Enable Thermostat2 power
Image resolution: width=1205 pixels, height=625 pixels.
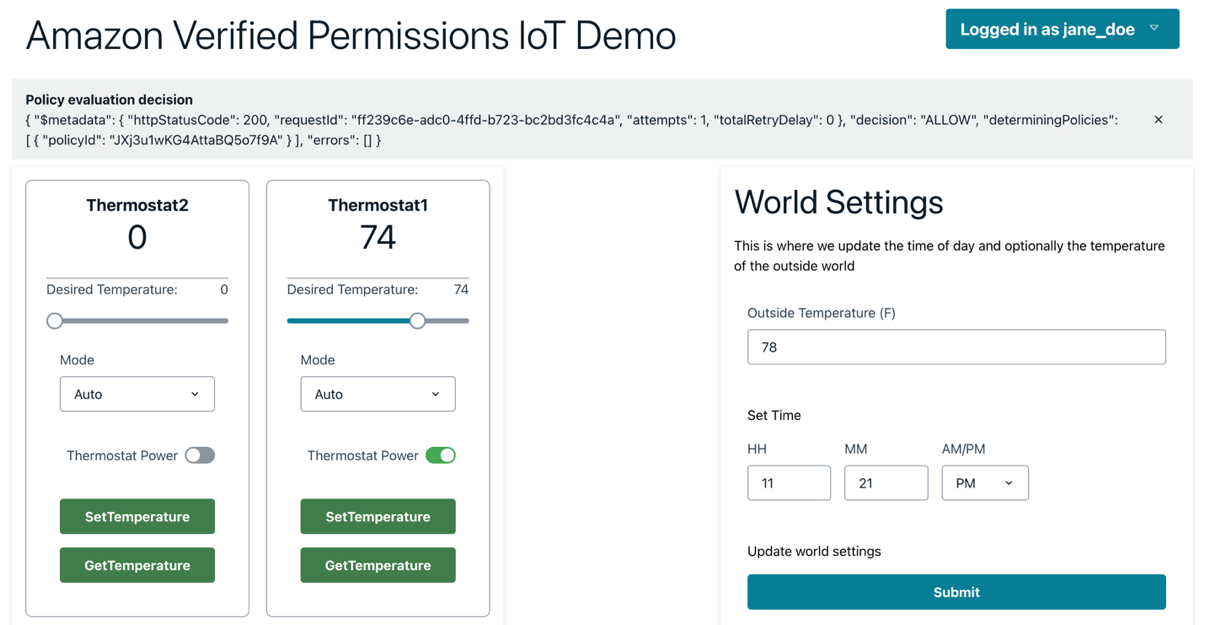[199, 455]
